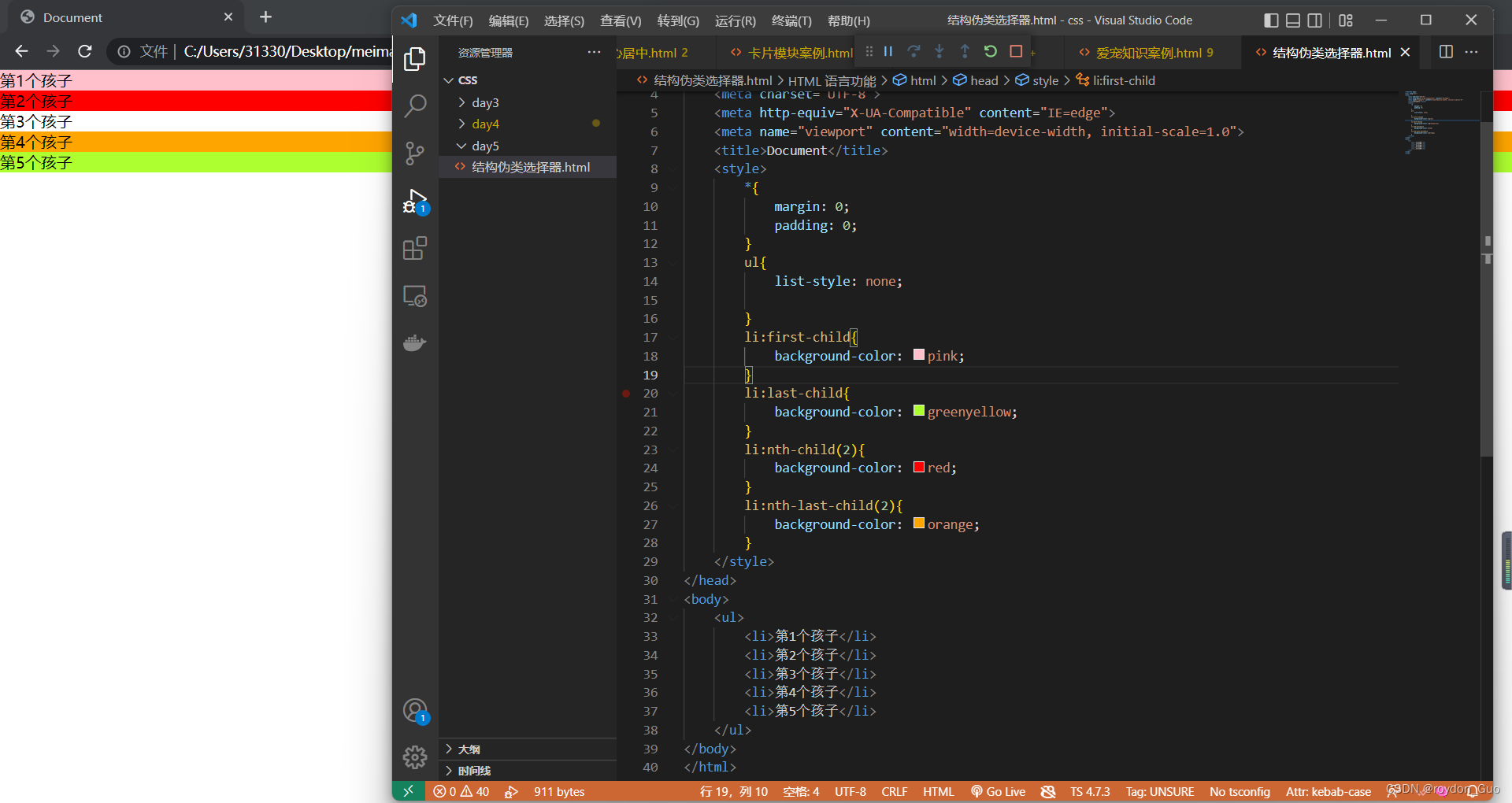
Task: Open Source Control view
Action: pyautogui.click(x=415, y=154)
